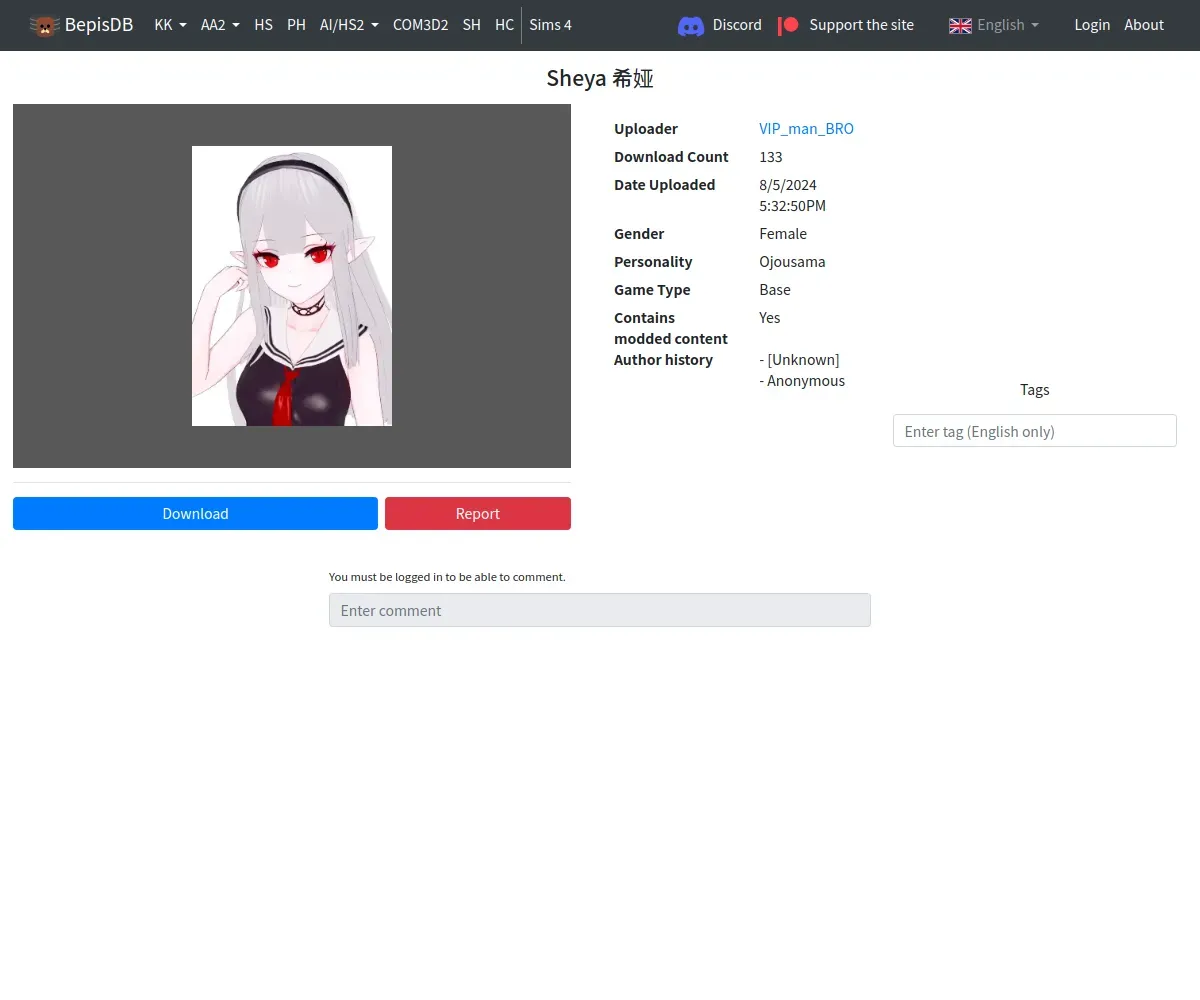Screen dimensions: 1200x1000
Task: Click Support the site link
Action: 846,25
